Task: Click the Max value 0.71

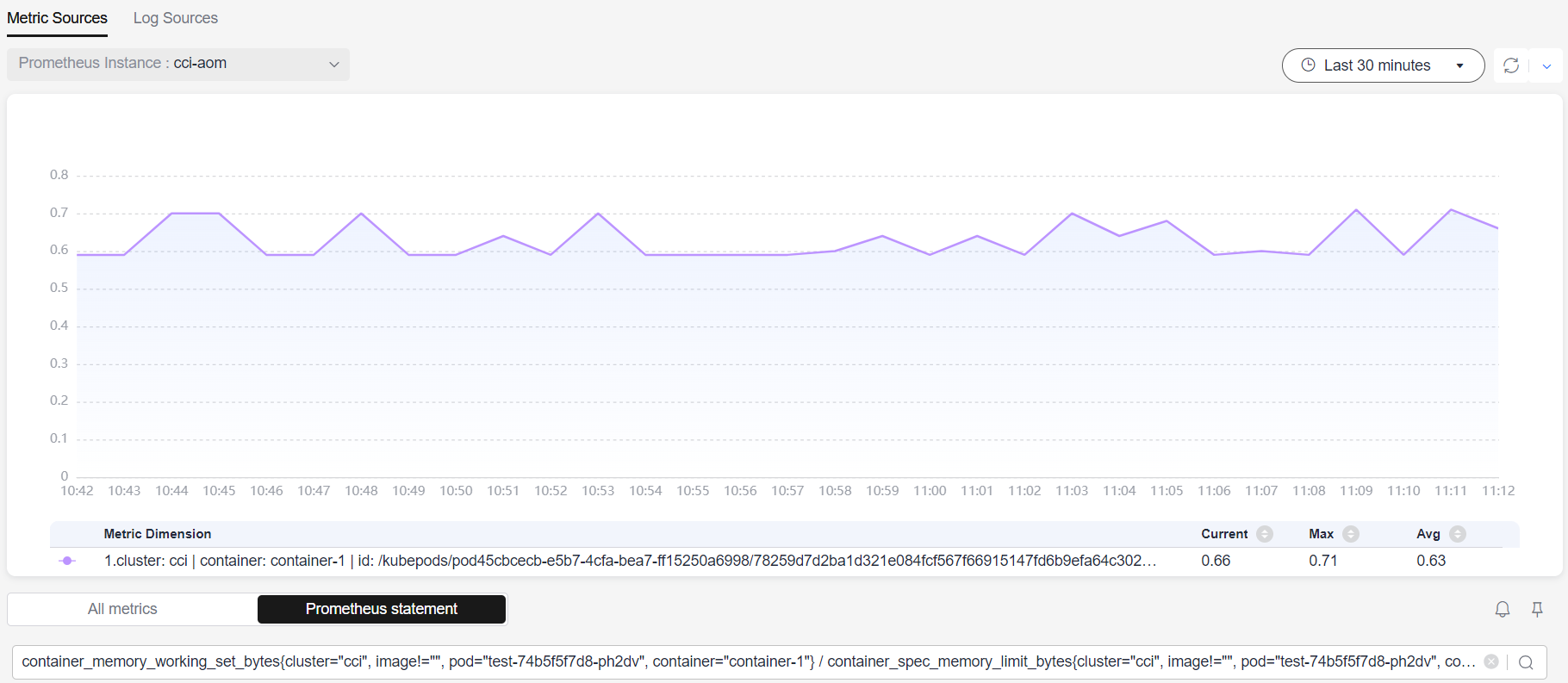Action: coord(1322,561)
